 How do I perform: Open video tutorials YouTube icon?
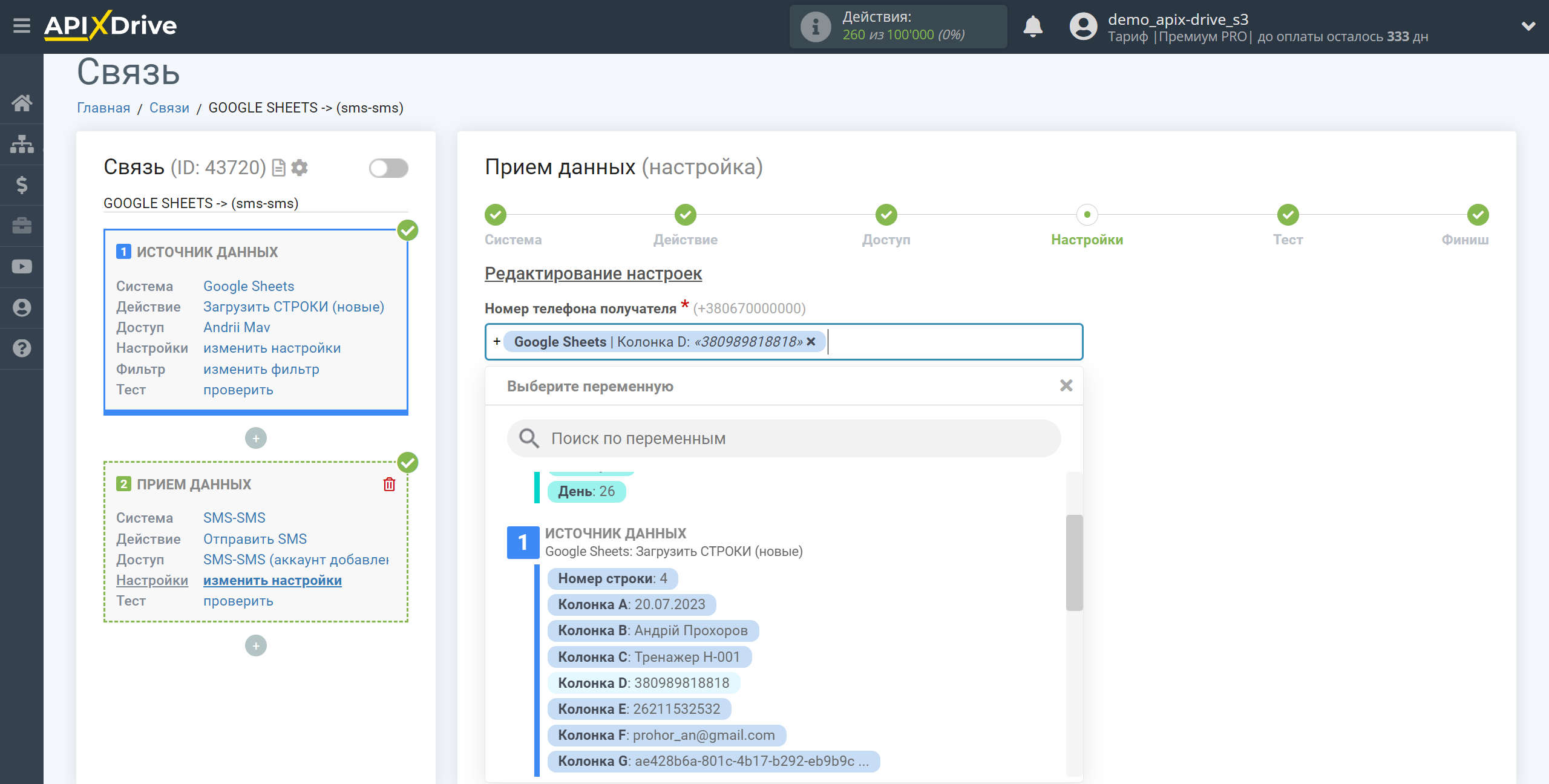click(x=22, y=267)
